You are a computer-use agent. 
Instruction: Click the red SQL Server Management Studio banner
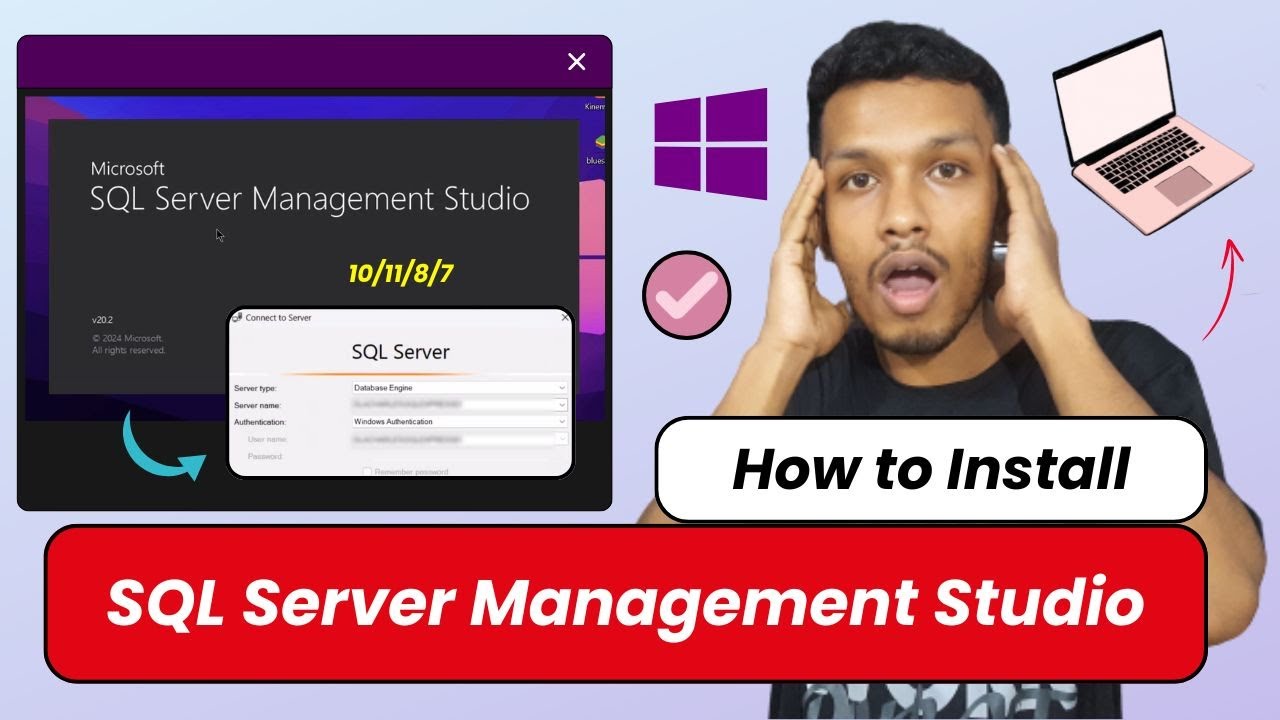coord(625,603)
